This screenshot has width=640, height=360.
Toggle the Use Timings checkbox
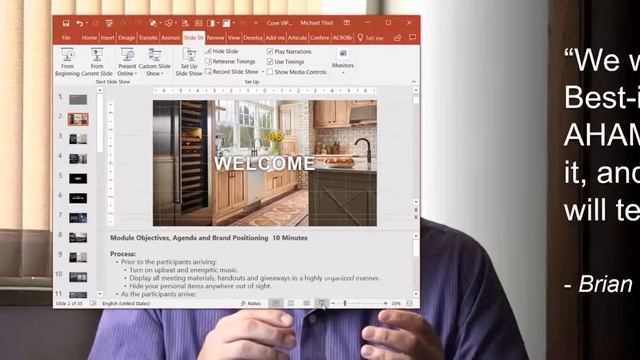[270, 62]
